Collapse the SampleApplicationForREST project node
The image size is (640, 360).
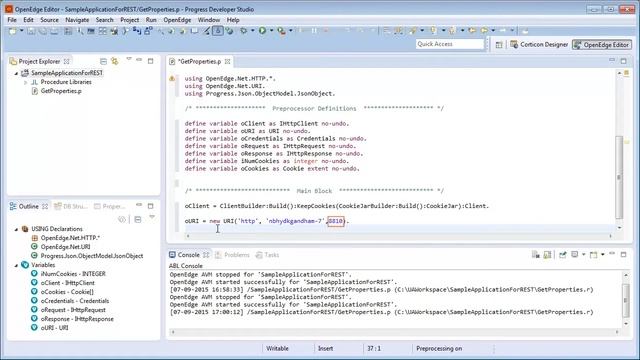pyautogui.click(x=16, y=73)
